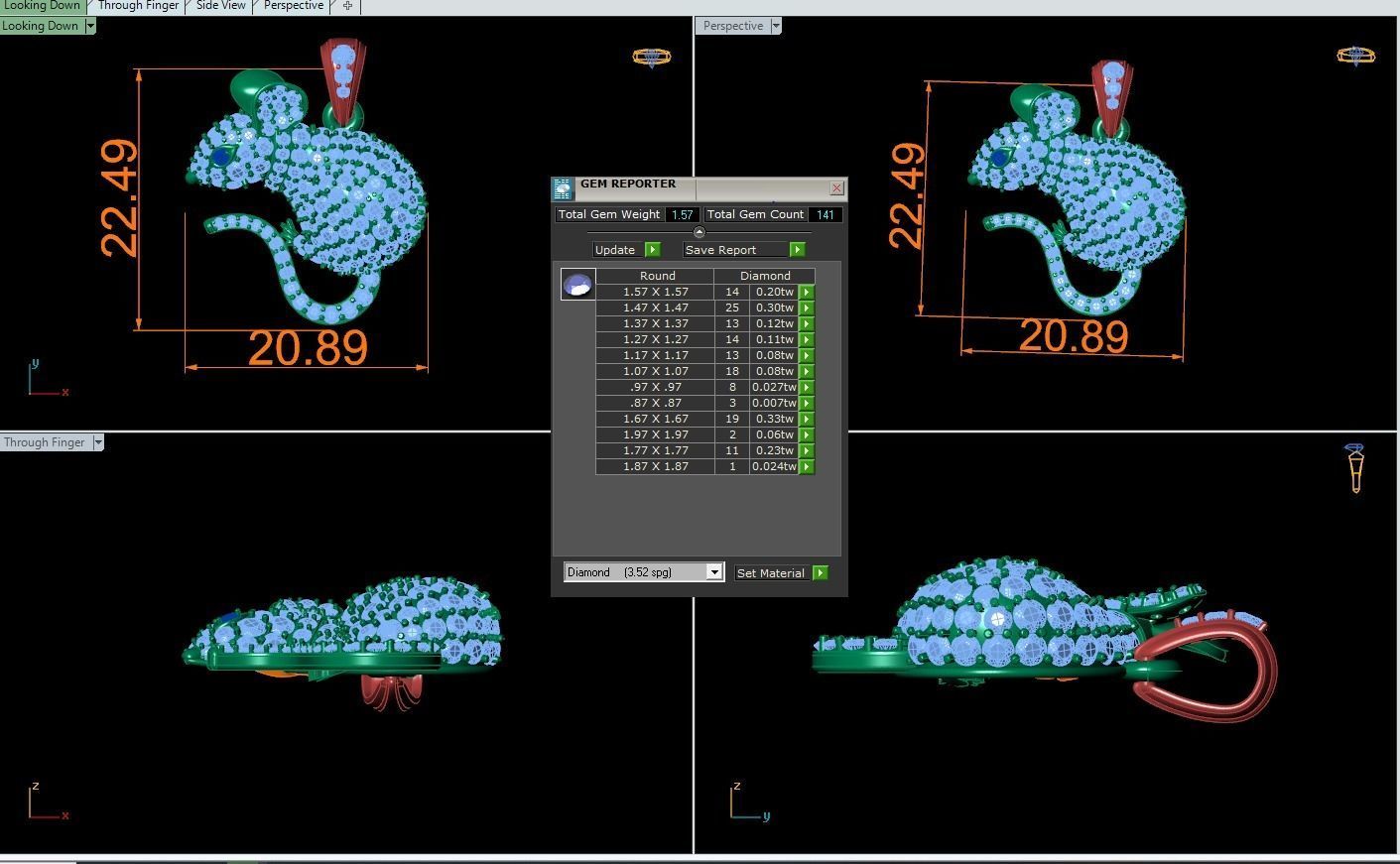Switch to the Looking Down tab

tap(43, 6)
